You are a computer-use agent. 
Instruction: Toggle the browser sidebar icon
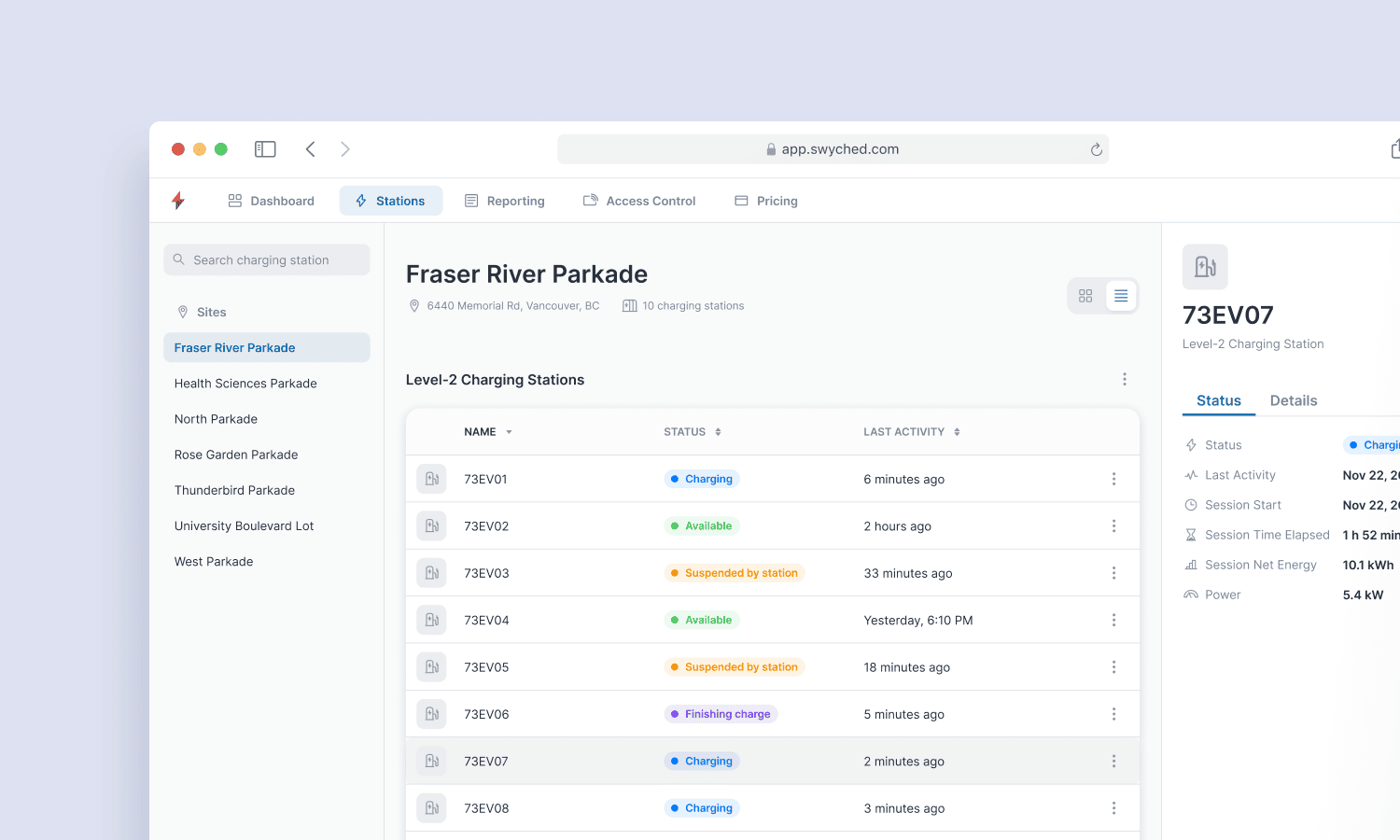pyautogui.click(x=265, y=149)
